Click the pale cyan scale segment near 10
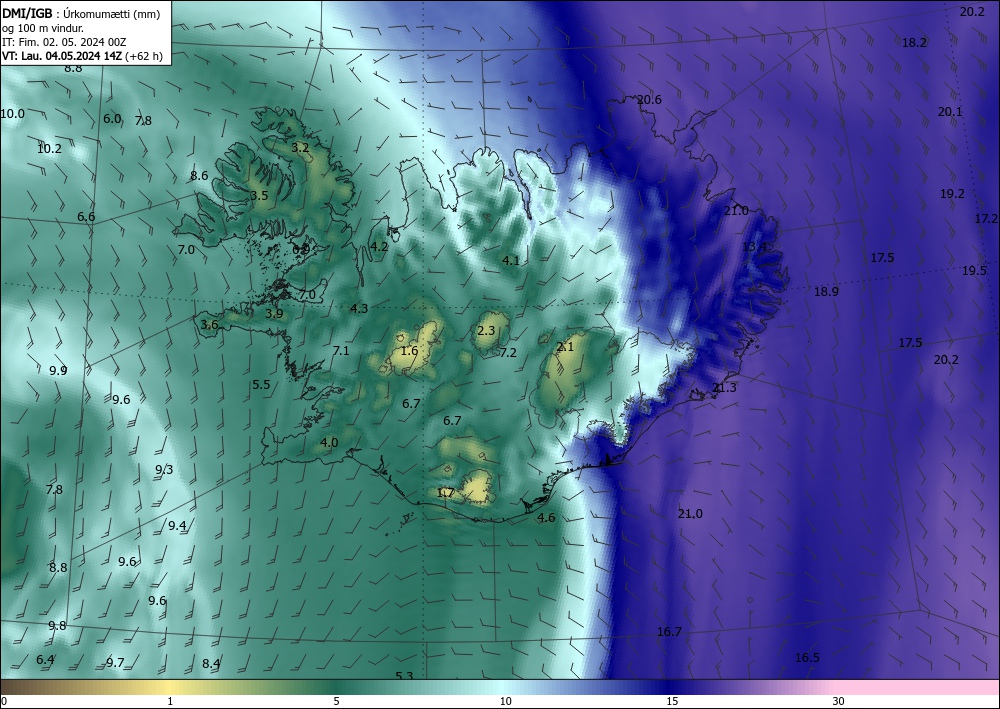The image size is (1000, 709). coord(505,687)
